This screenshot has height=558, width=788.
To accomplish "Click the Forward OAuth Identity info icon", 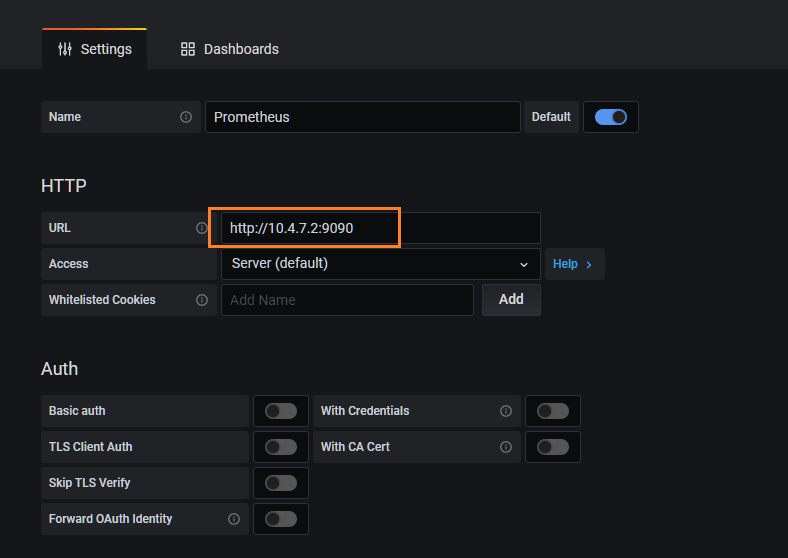I will 234,519.
